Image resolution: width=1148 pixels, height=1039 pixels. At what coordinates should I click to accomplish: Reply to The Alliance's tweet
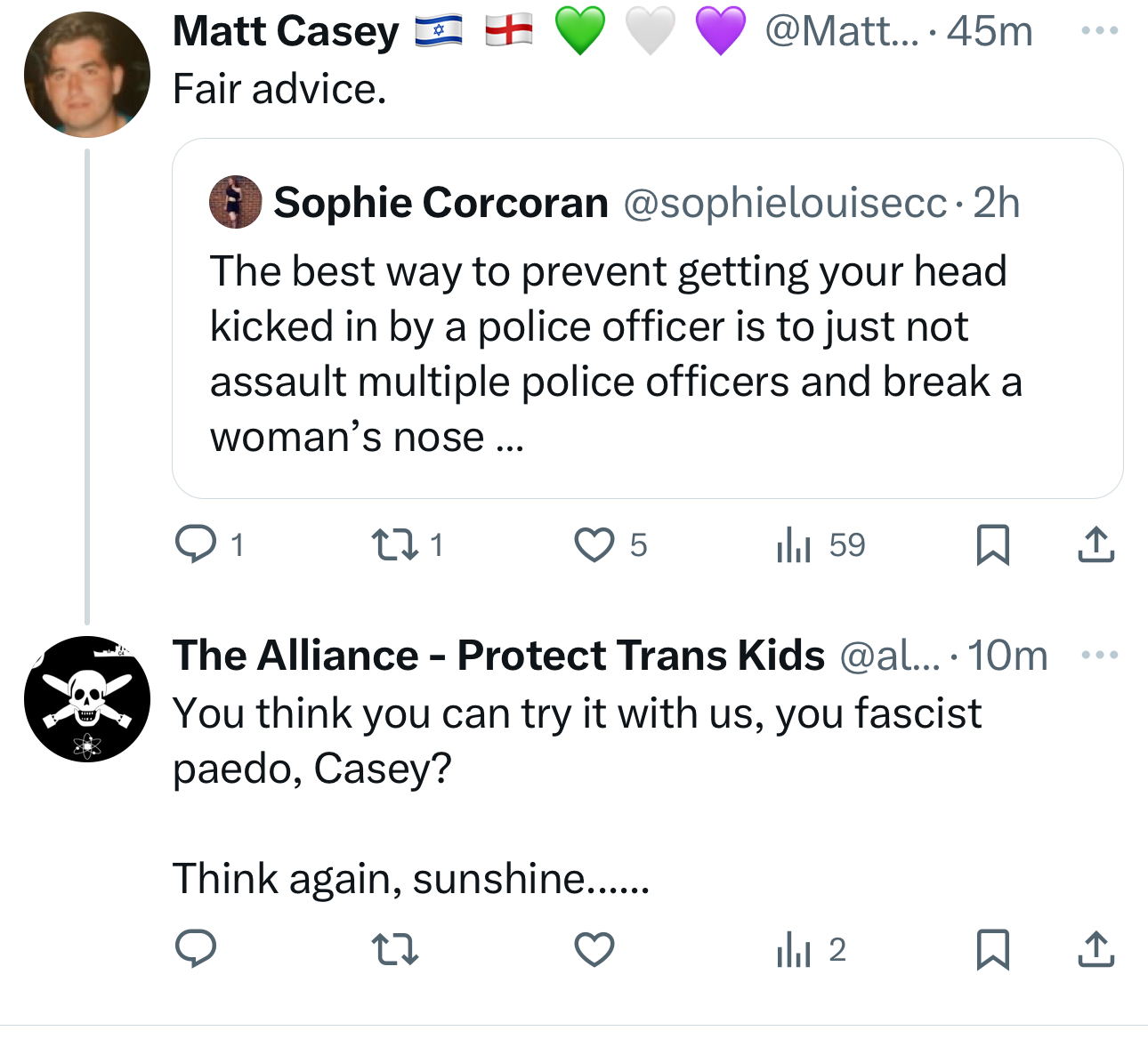coord(196,949)
